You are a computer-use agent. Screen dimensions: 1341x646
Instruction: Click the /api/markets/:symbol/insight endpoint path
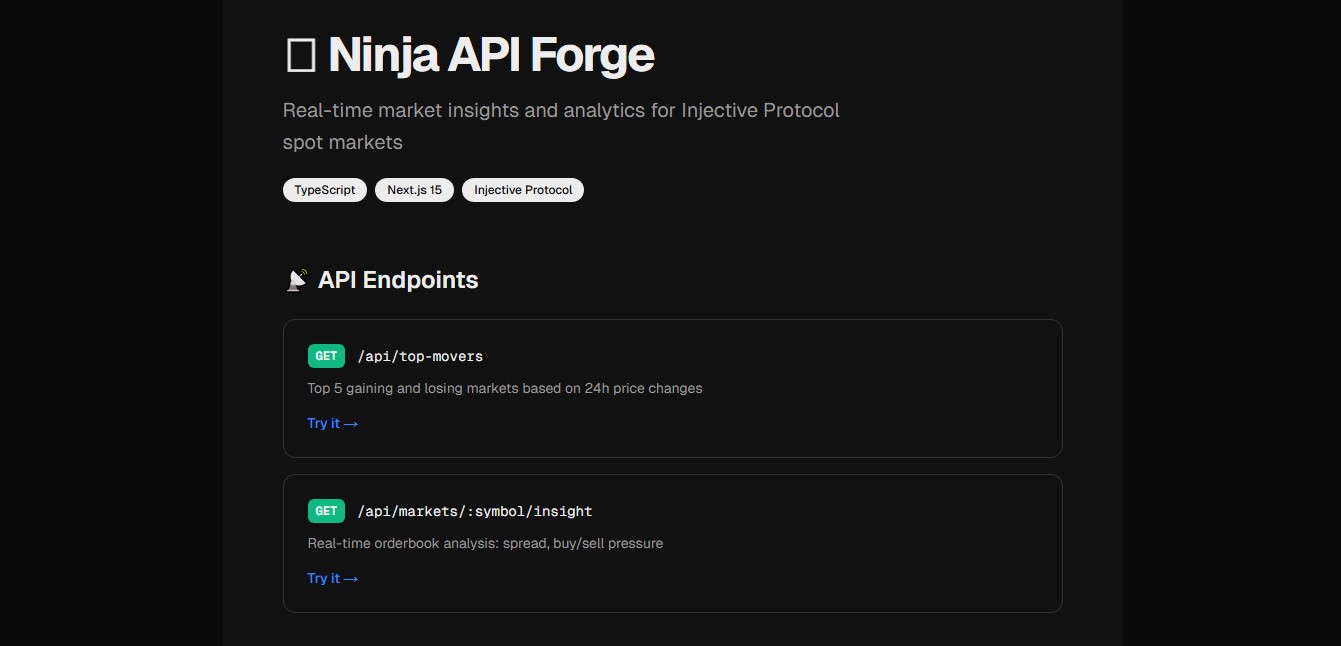(x=475, y=511)
